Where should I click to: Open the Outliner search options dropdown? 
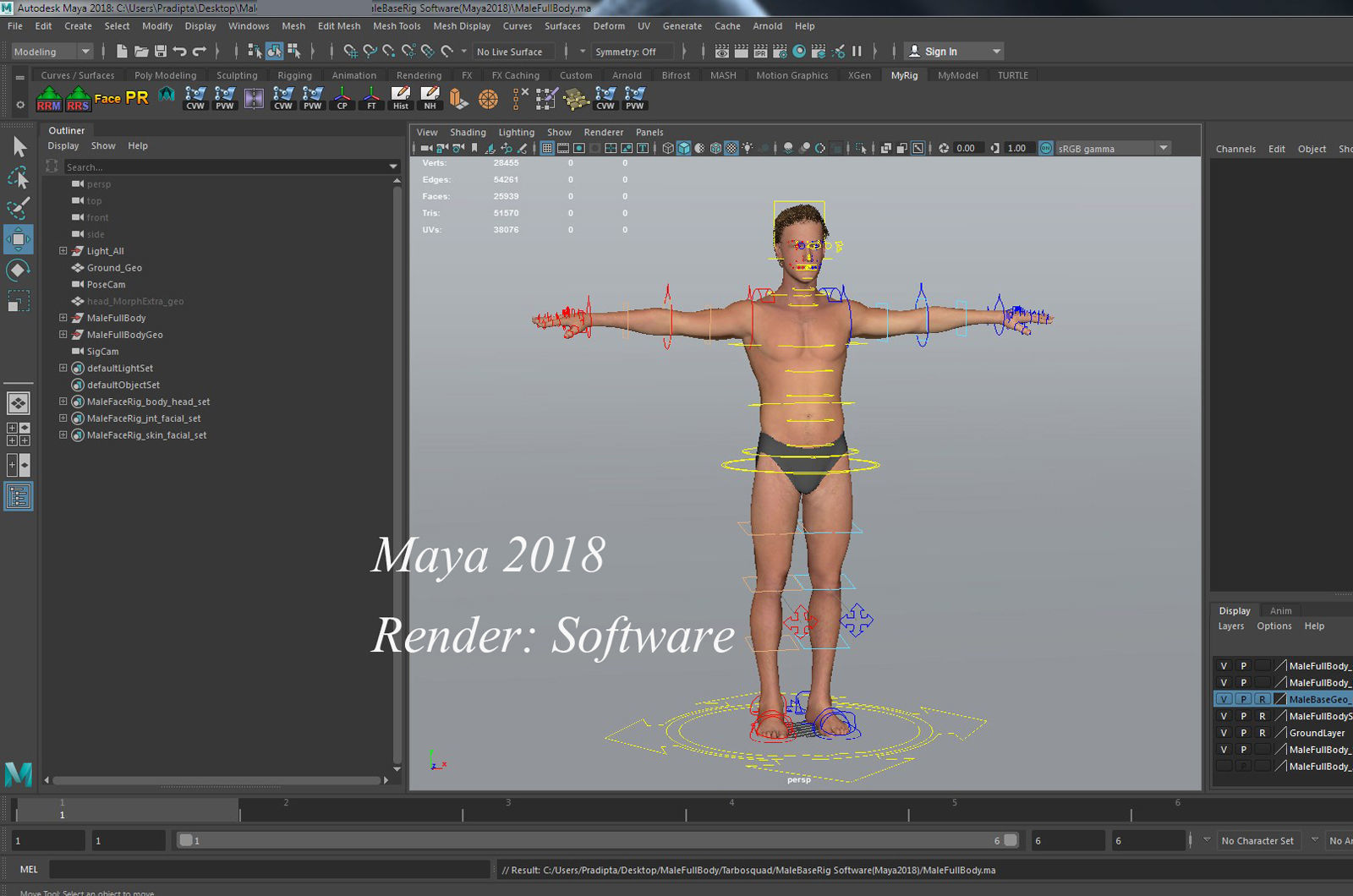pyautogui.click(x=393, y=167)
